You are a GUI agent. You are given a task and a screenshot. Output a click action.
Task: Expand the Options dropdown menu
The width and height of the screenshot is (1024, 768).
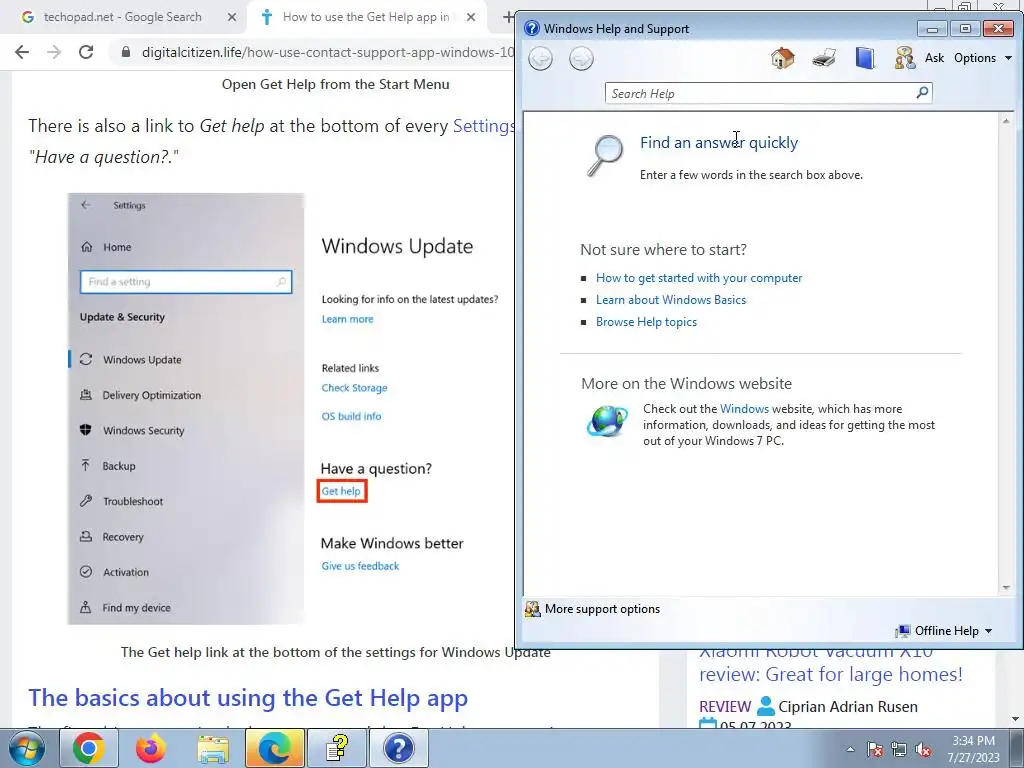click(983, 58)
